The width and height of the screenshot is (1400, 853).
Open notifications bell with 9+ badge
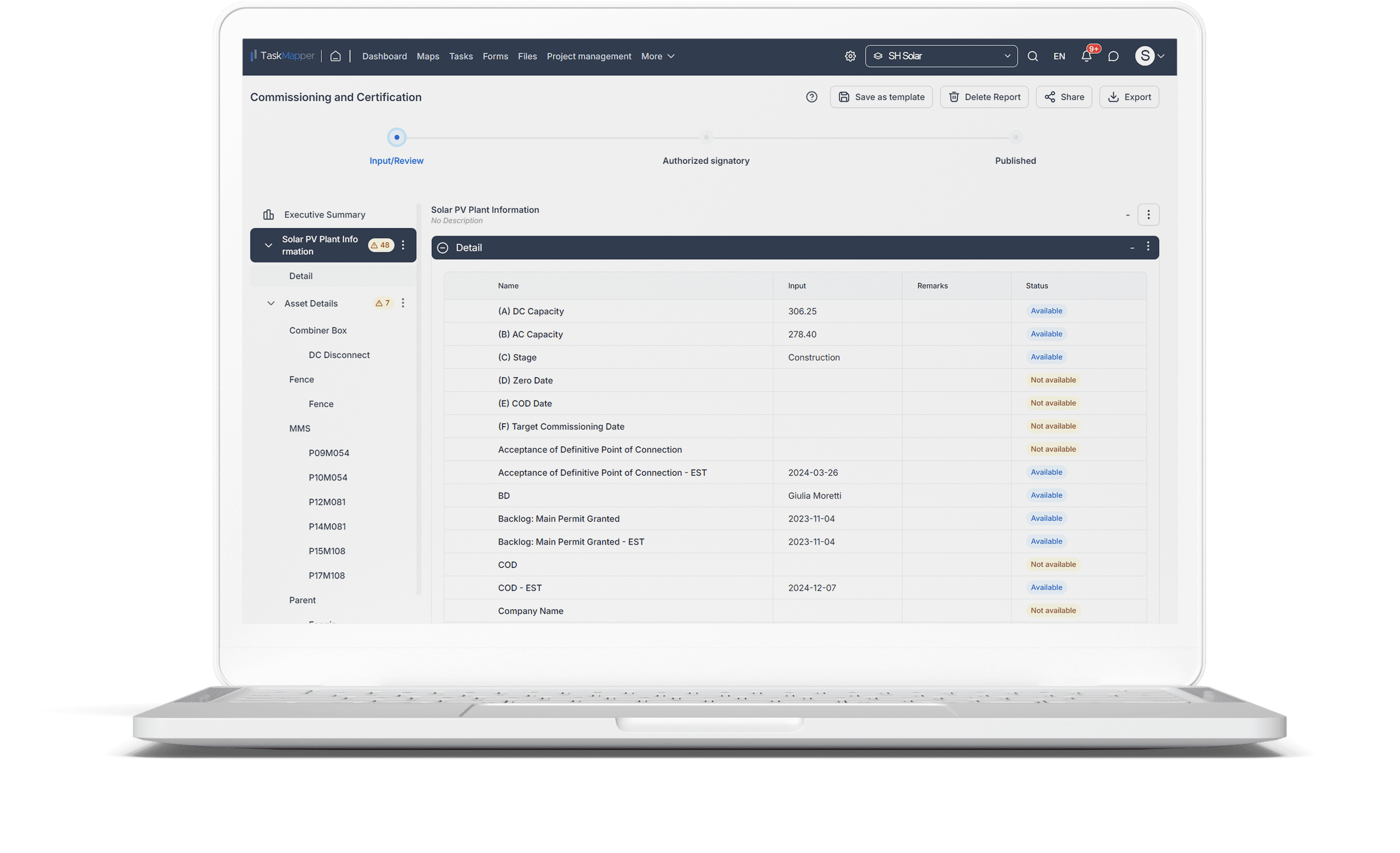(x=1086, y=56)
